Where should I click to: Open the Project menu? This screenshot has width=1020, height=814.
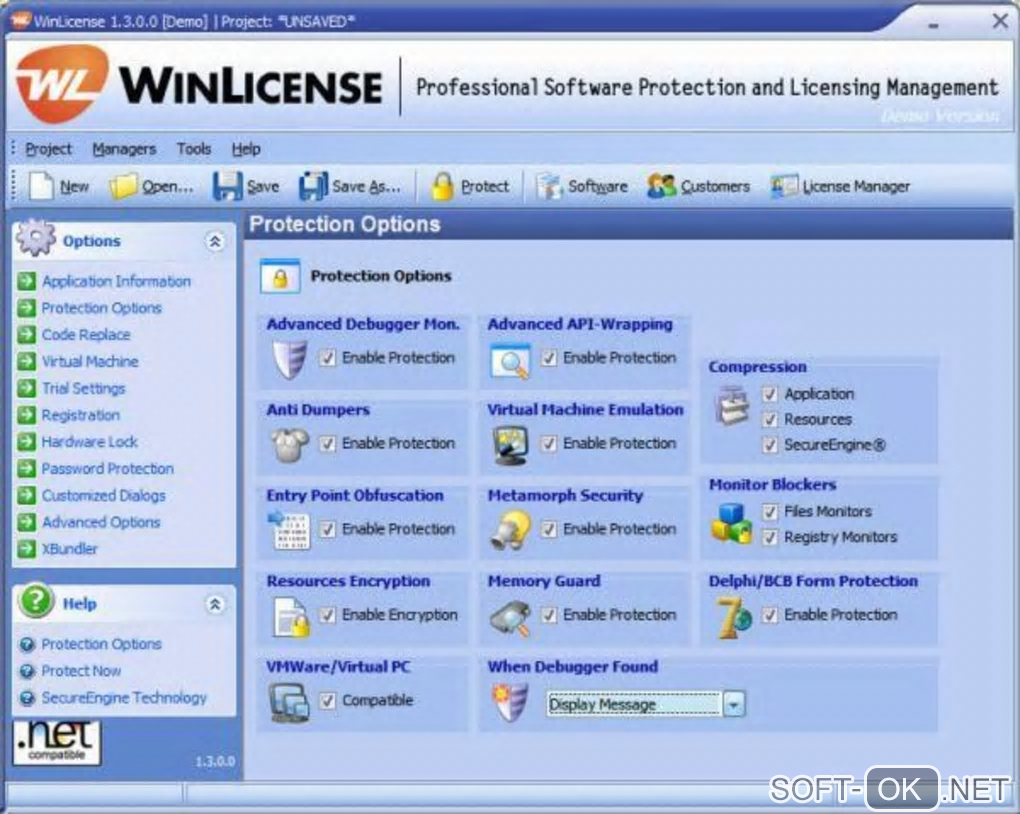(49, 150)
